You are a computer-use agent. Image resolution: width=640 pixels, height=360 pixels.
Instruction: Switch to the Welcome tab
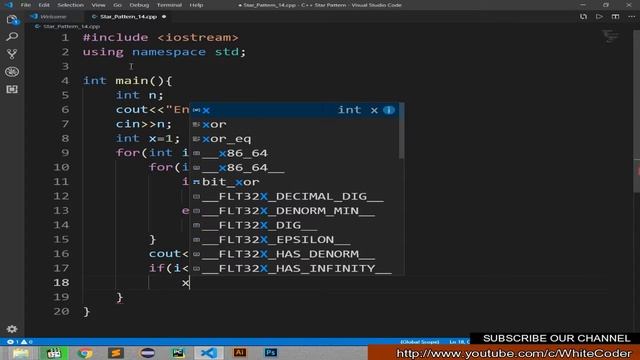[x=53, y=17]
